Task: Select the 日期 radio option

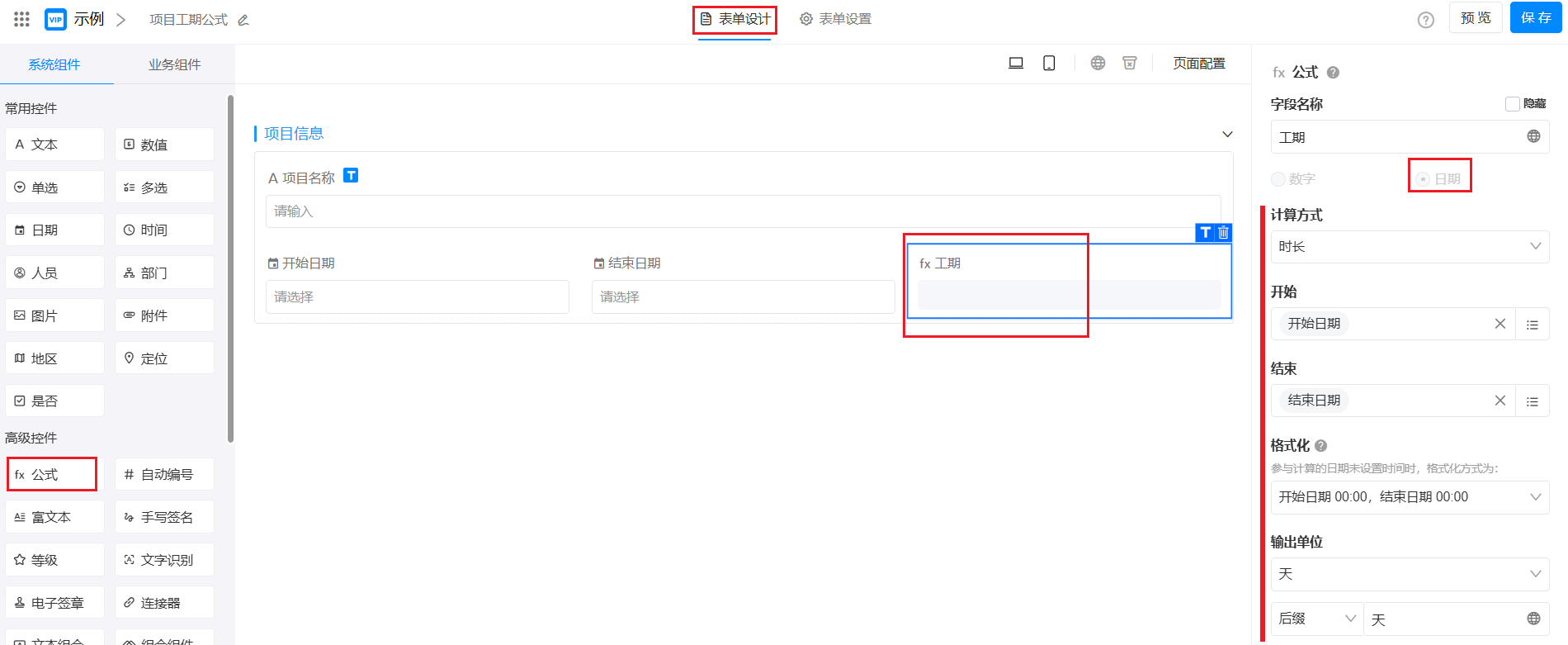Action: click(x=1423, y=179)
